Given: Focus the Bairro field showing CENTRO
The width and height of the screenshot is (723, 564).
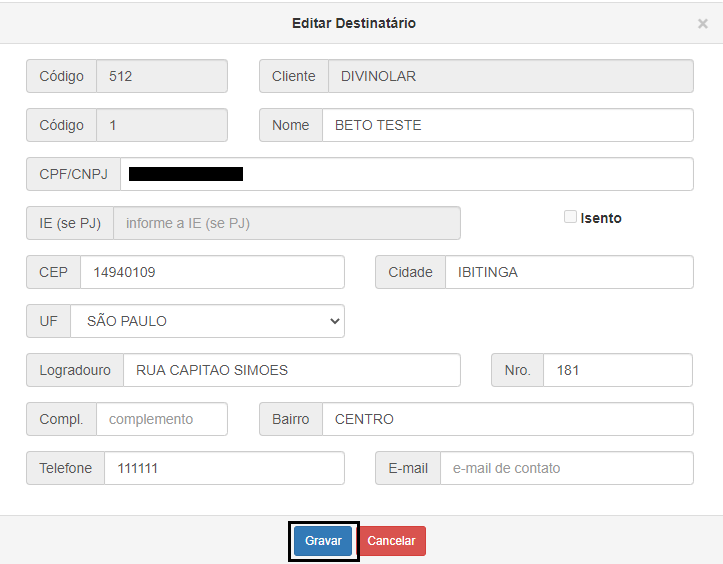Looking at the screenshot, I should click(507, 419).
